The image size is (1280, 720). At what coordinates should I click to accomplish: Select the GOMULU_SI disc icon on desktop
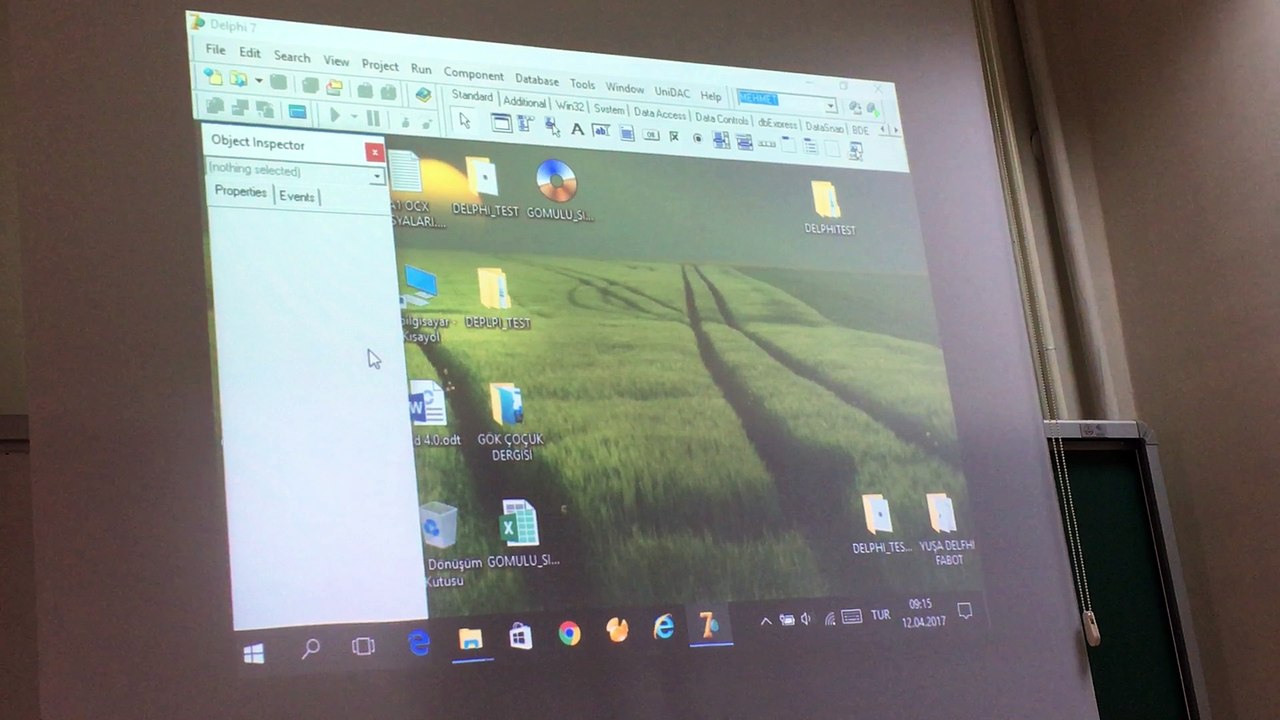click(558, 190)
